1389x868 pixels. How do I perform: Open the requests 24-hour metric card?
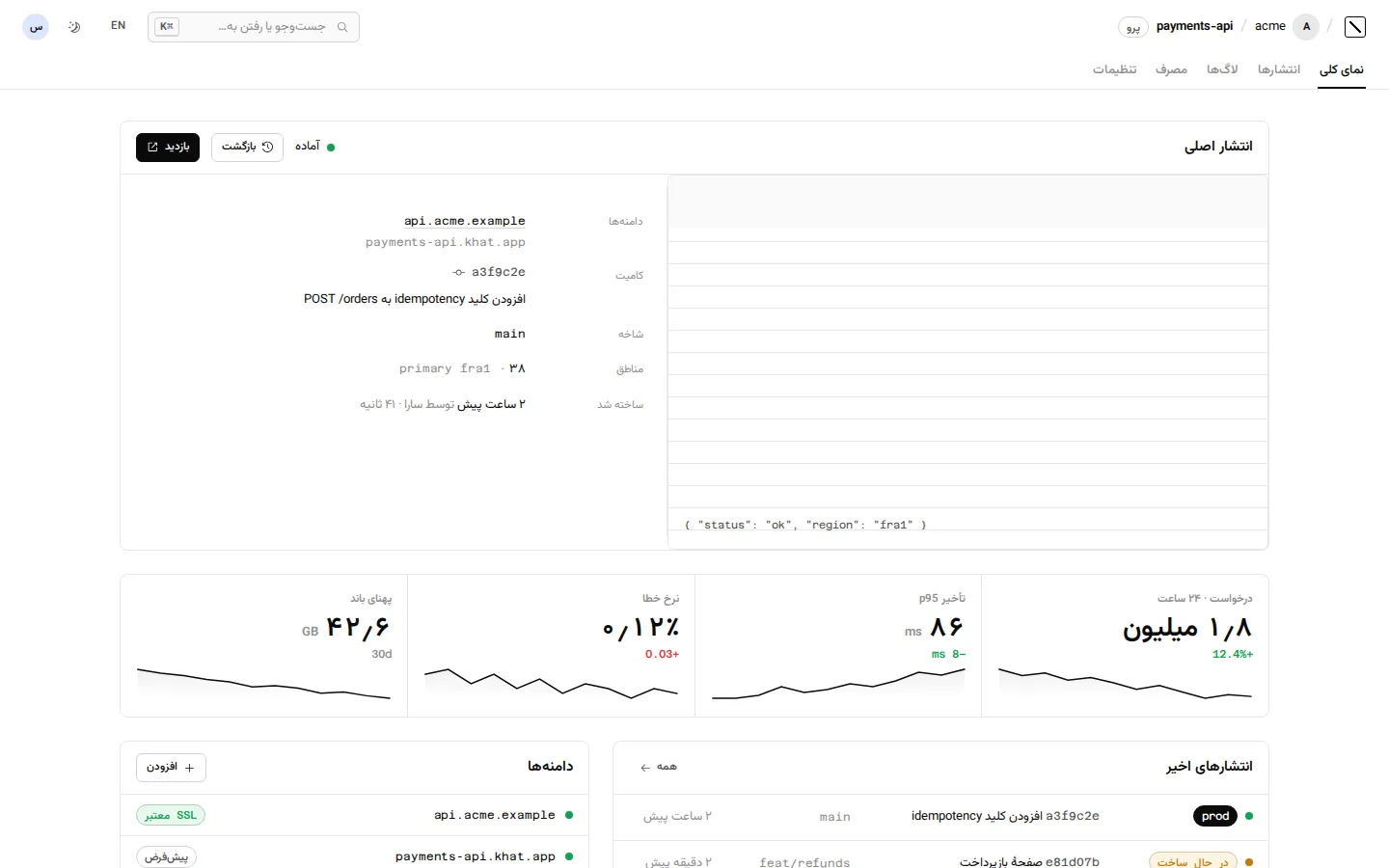(1125, 645)
